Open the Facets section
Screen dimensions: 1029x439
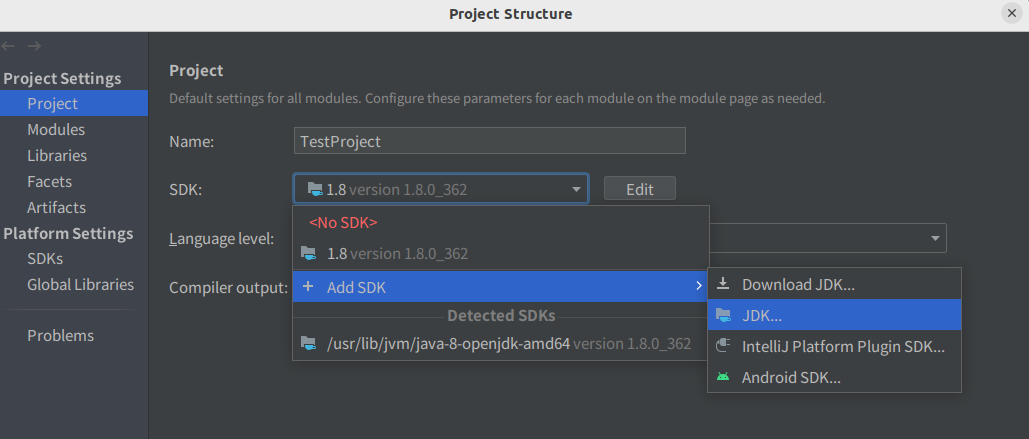[74, 181]
